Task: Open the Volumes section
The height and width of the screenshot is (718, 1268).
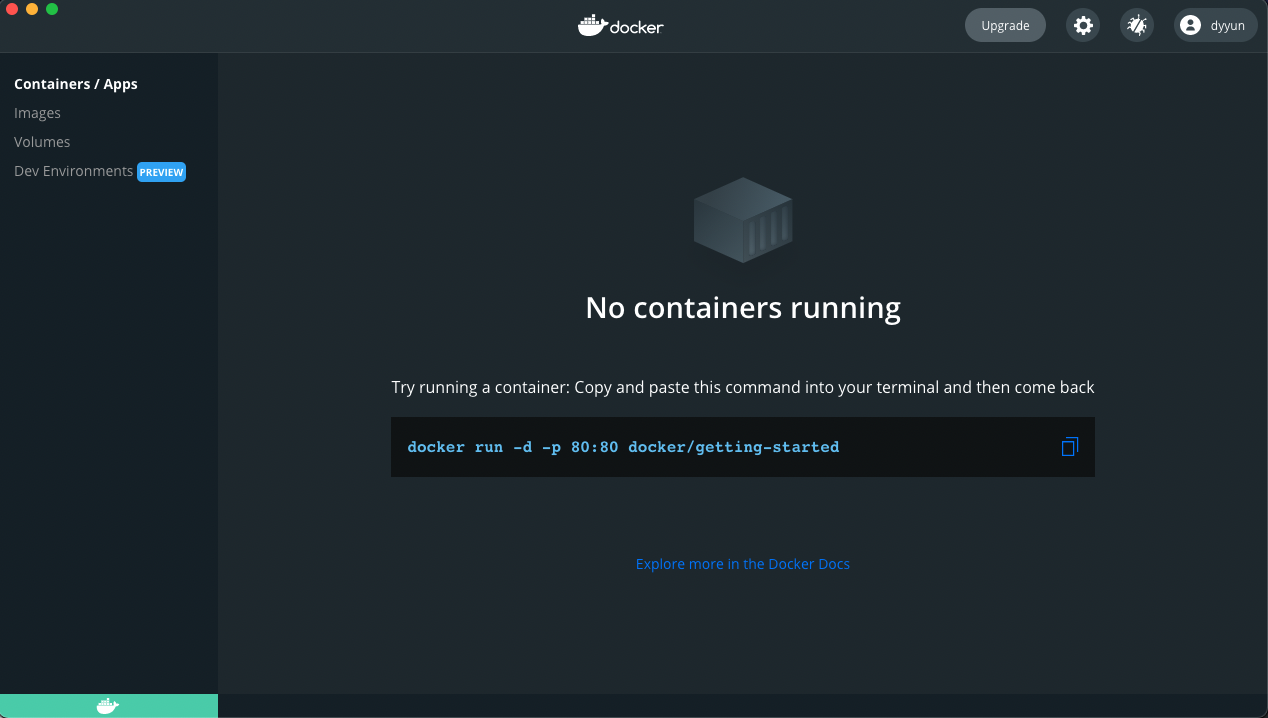Action: (x=42, y=142)
